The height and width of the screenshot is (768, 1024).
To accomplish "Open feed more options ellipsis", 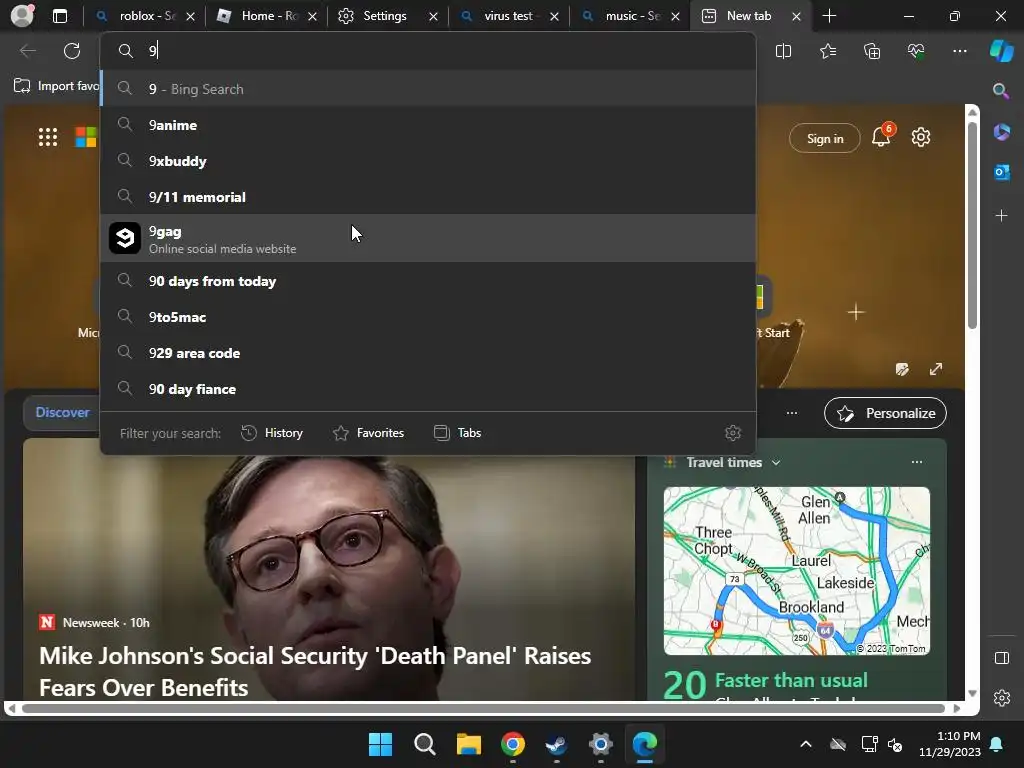I will (x=792, y=413).
